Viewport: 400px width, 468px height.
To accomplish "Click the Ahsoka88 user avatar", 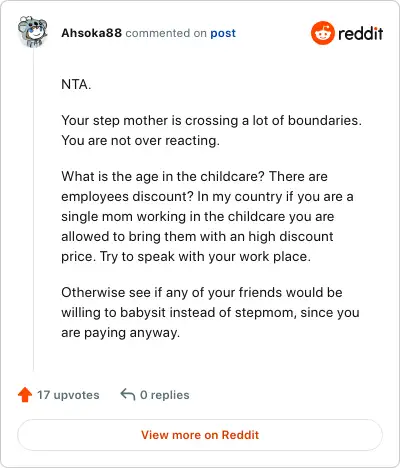I will (32, 32).
